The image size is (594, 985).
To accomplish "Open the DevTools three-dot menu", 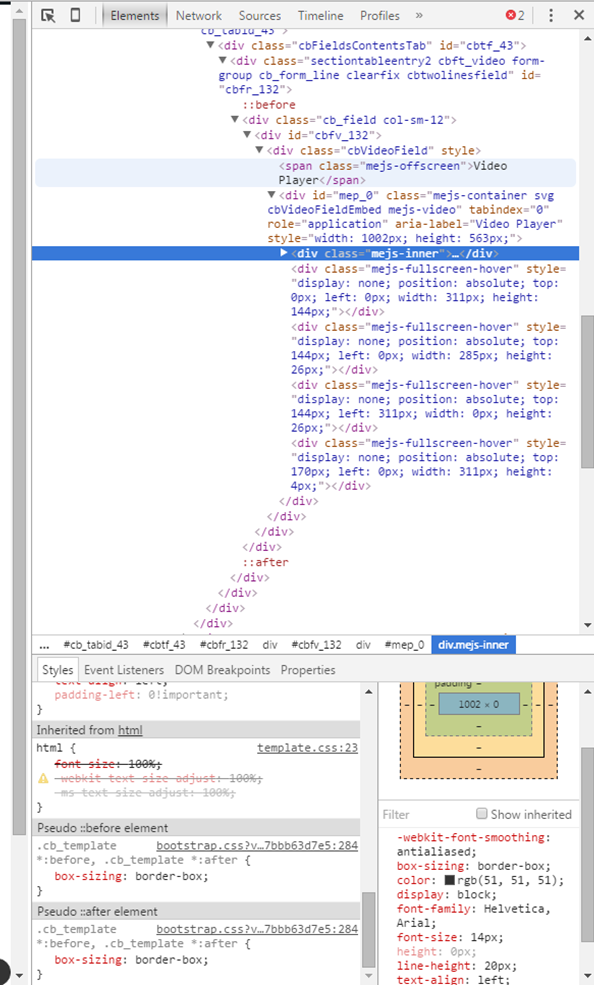I will click(x=551, y=15).
